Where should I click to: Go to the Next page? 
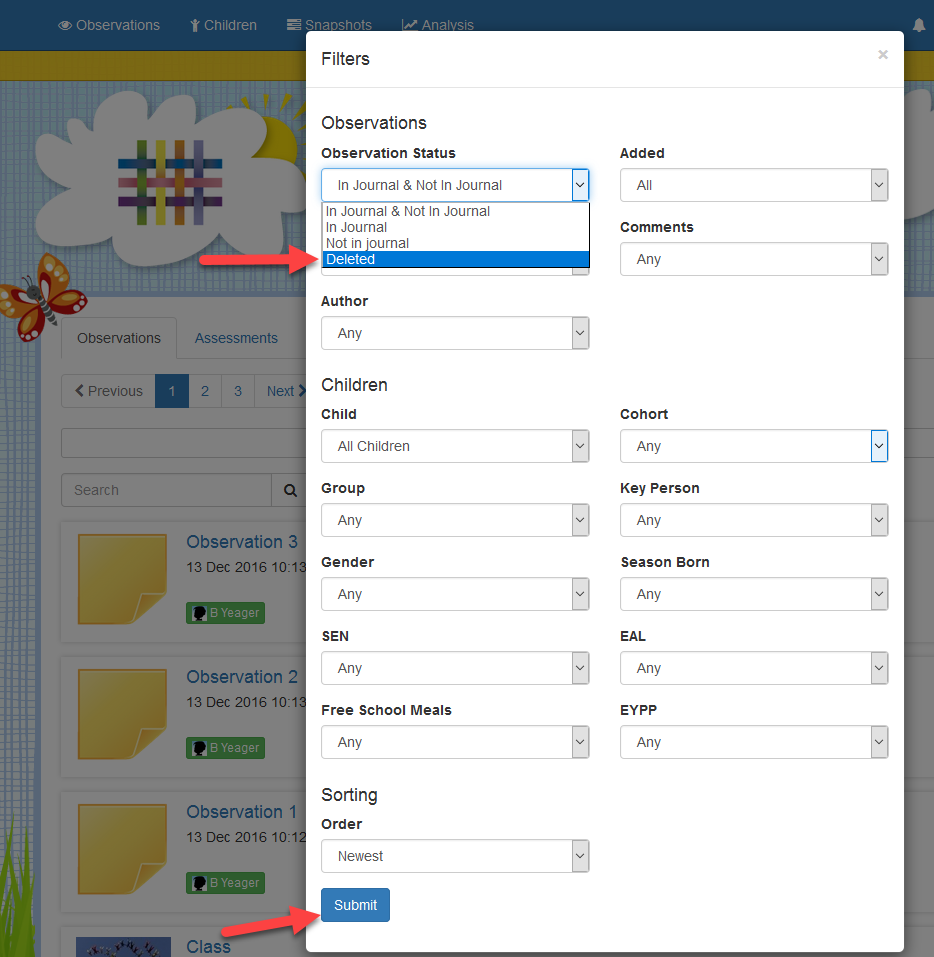coord(281,391)
